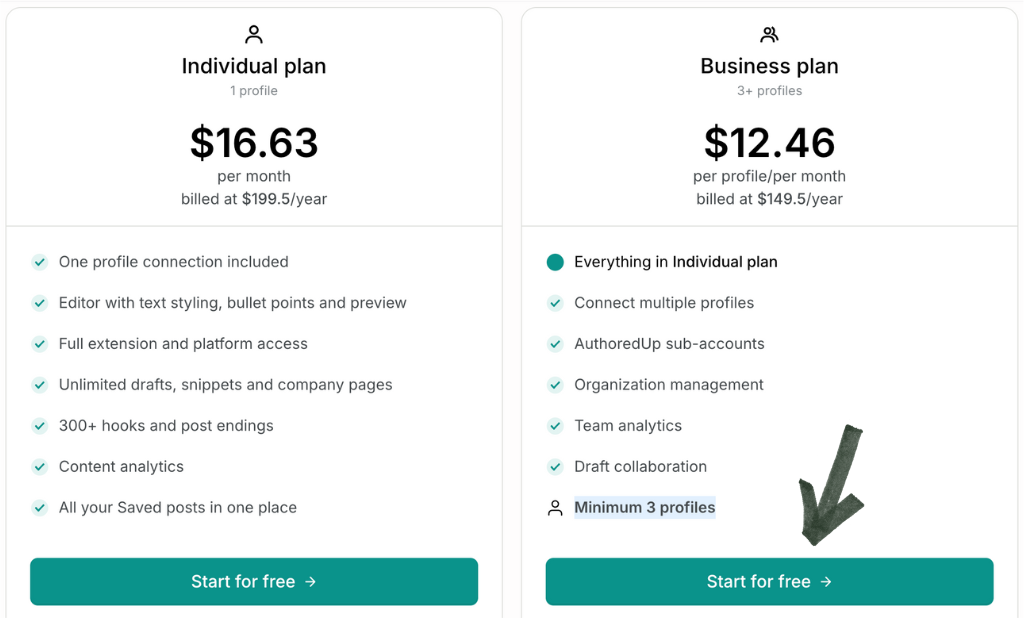
Task: Click checkmark beside Content analytics
Action: [x=40, y=467]
